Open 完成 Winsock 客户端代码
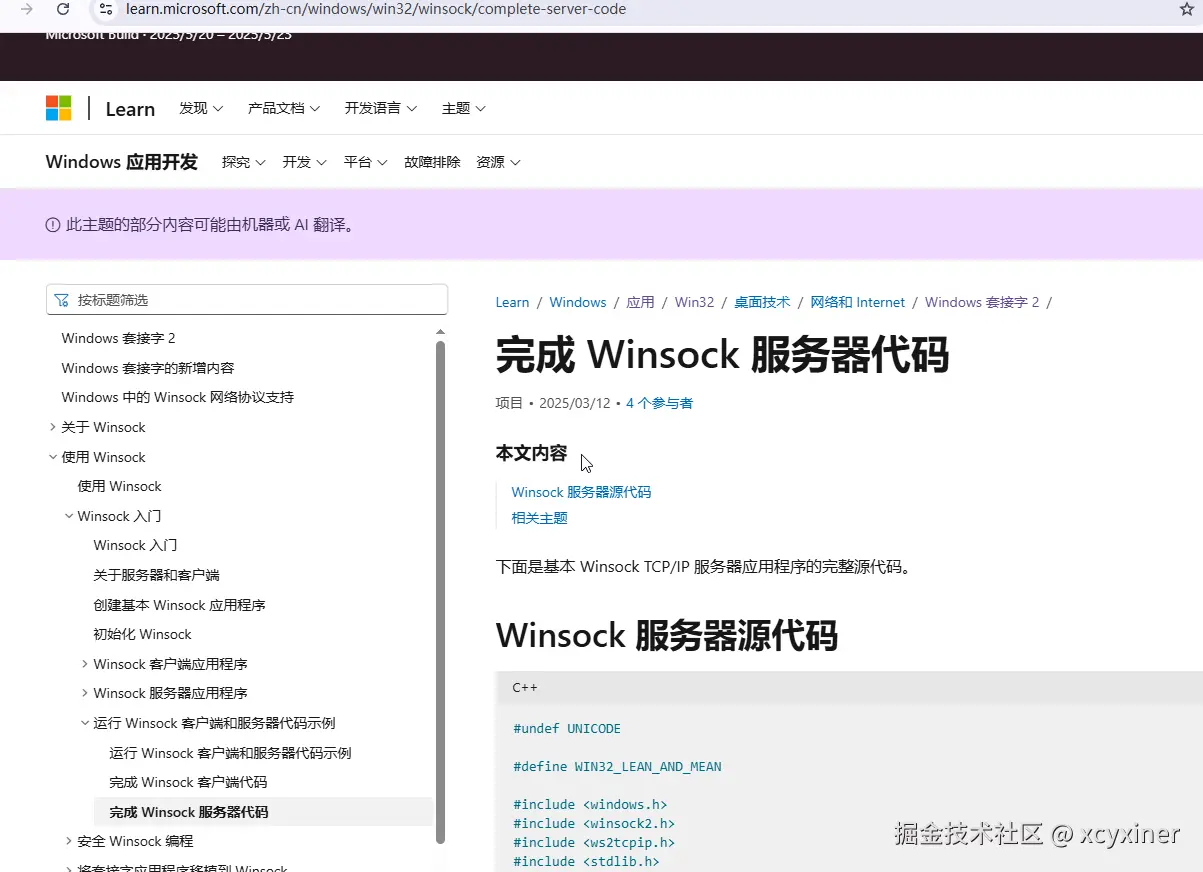This screenshot has height=872, width=1203. click(188, 782)
